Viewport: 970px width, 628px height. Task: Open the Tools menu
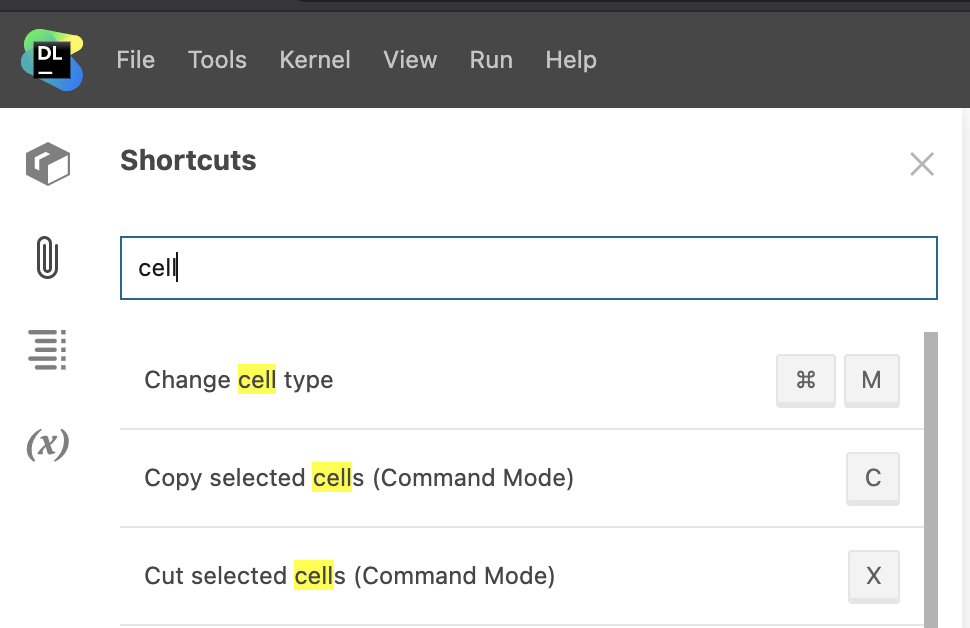click(x=217, y=60)
